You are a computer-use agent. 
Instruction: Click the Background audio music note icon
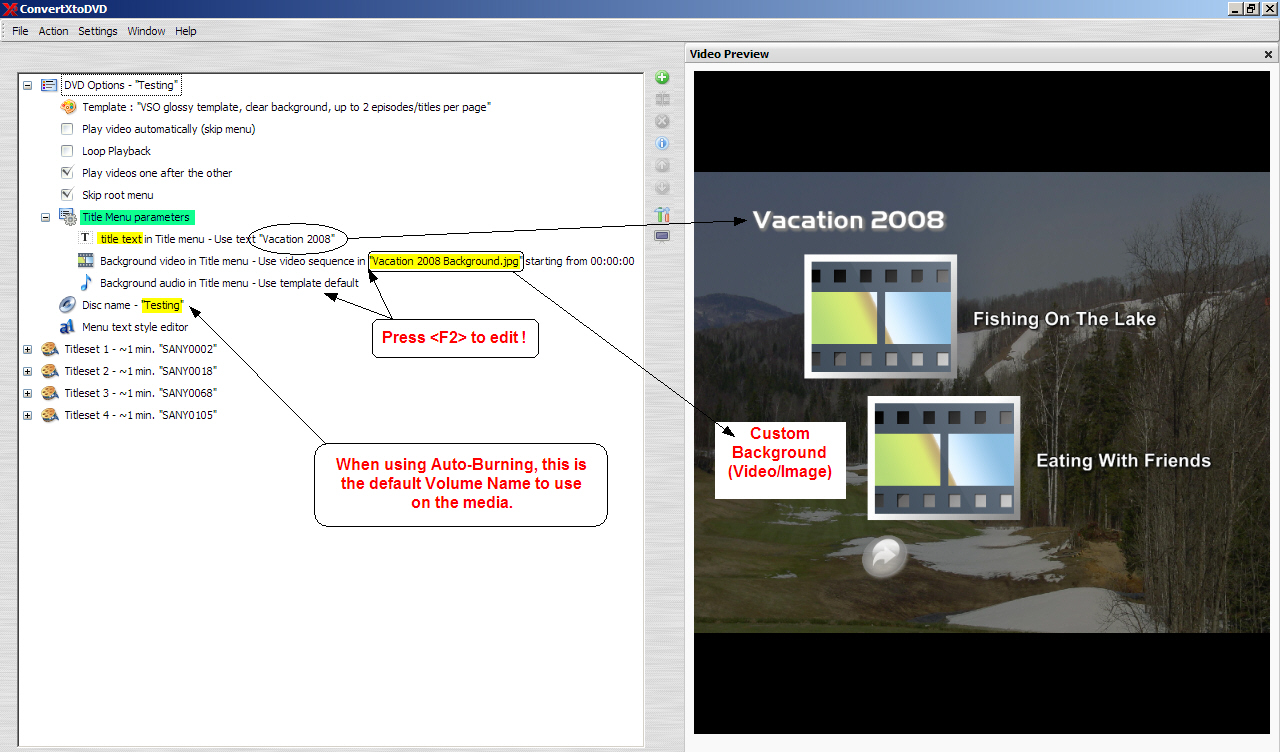[86, 282]
